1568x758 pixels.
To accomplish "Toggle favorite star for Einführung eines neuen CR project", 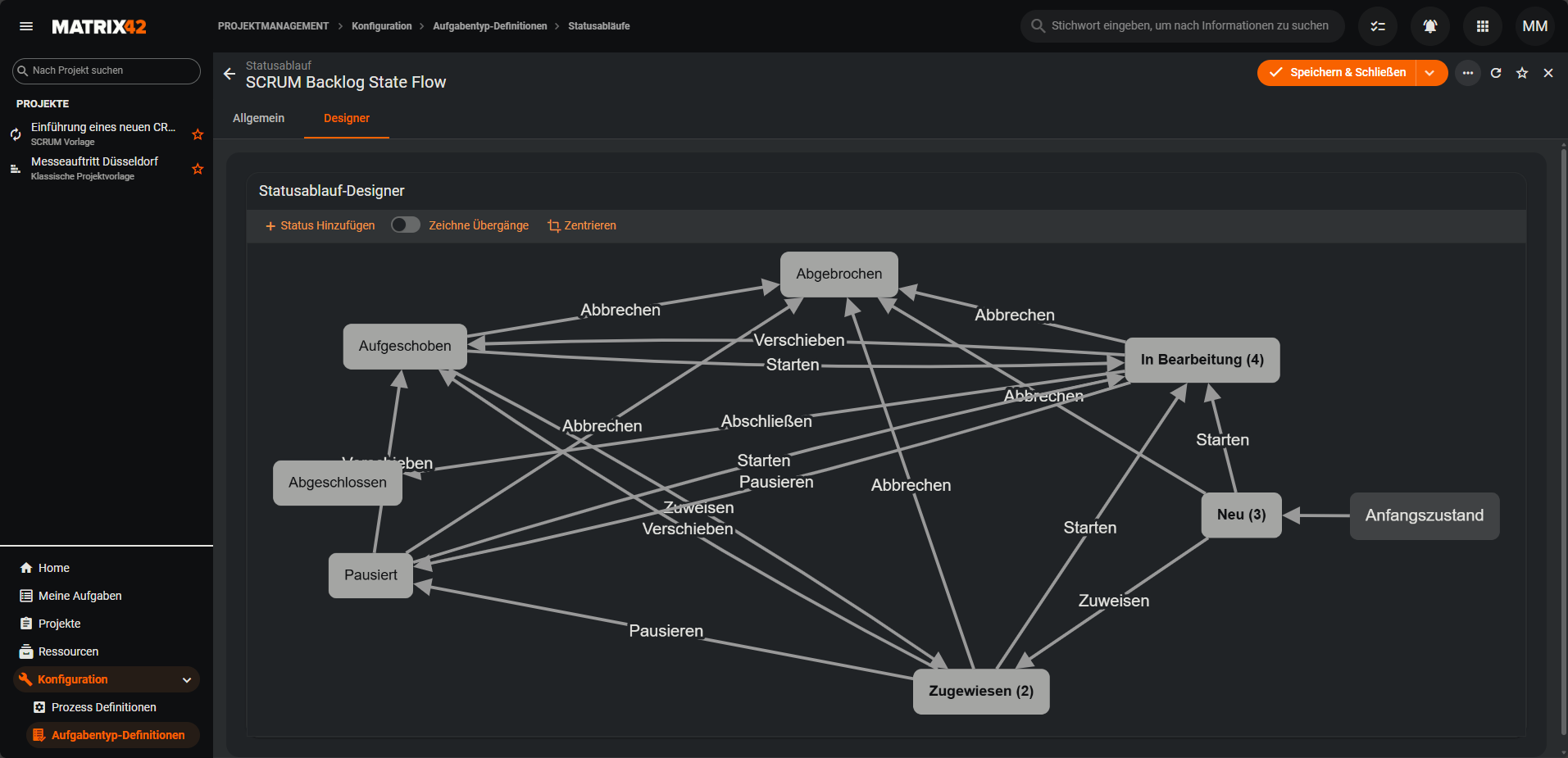I will tap(198, 134).
